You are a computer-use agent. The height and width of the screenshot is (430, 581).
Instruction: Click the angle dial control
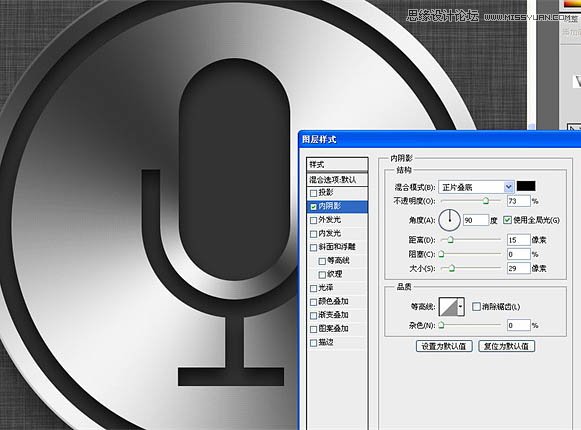(x=449, y=220)
